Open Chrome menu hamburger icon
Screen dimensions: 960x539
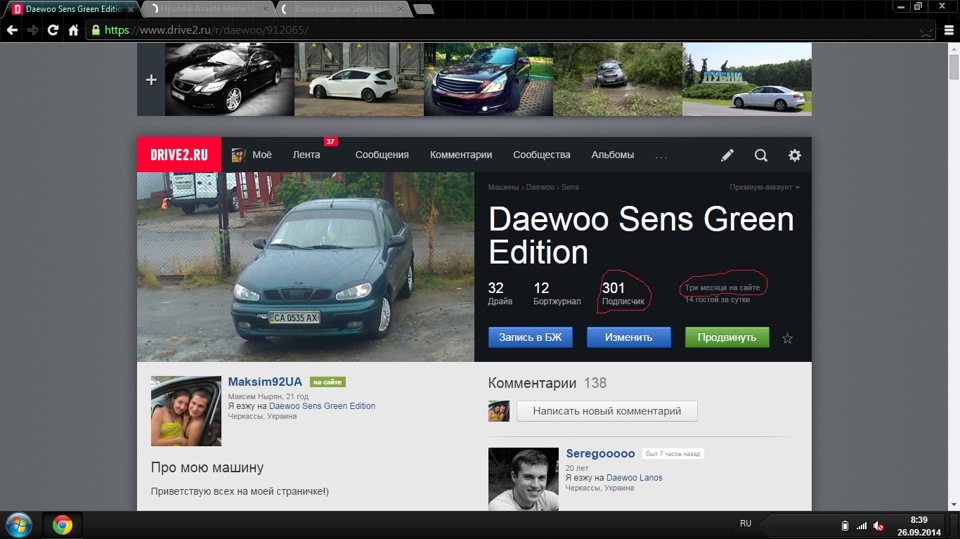[x=949, y=30]
